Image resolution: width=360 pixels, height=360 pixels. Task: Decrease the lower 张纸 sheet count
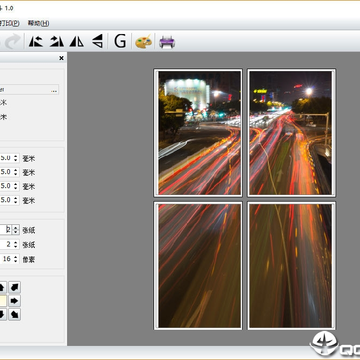pyautogui.click(x=16, y=247)
